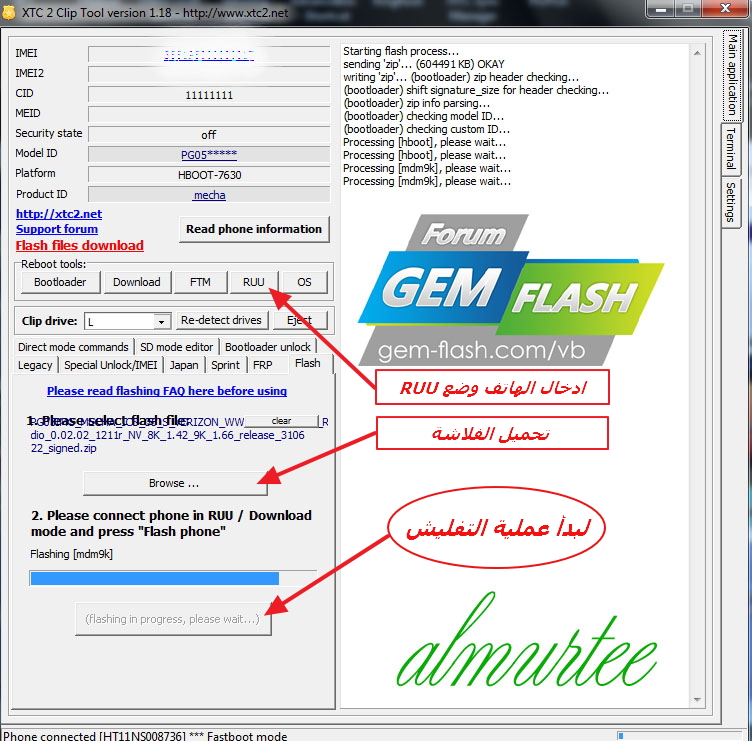Click the MEID empty field
This screenshot has height=741, width=752.
click(209, 115)
